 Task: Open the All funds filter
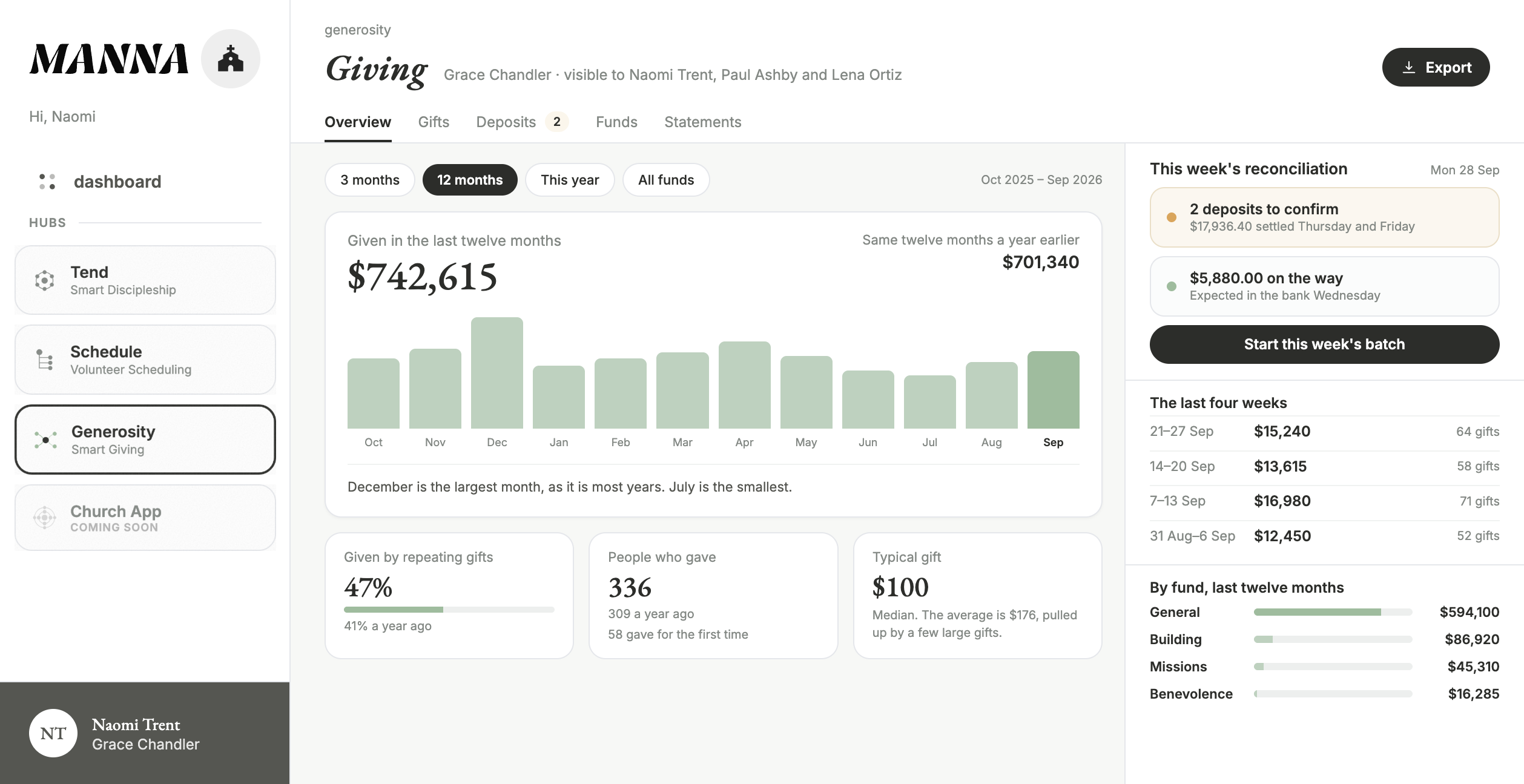666,180
